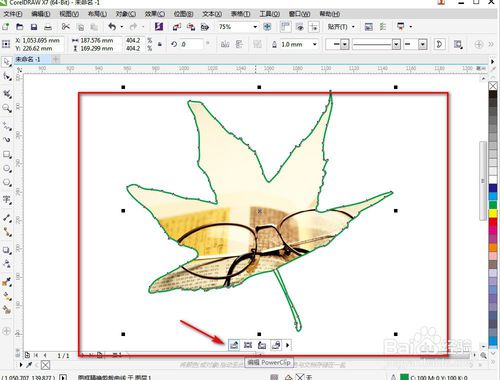Select the Interactive Fill tool
The image size is (500, 380).
coord(6,296)
